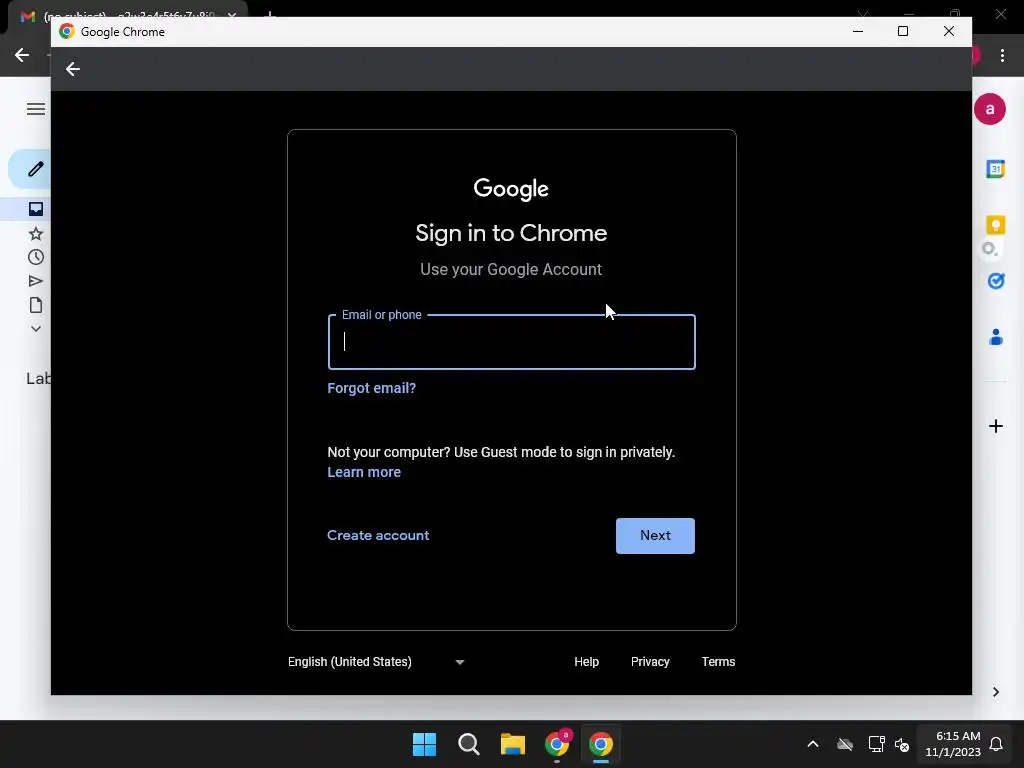The width and height of the screenshot is (1024, 768).
Task: Show hidden system tray icons
Action: [x=813, y=744]
